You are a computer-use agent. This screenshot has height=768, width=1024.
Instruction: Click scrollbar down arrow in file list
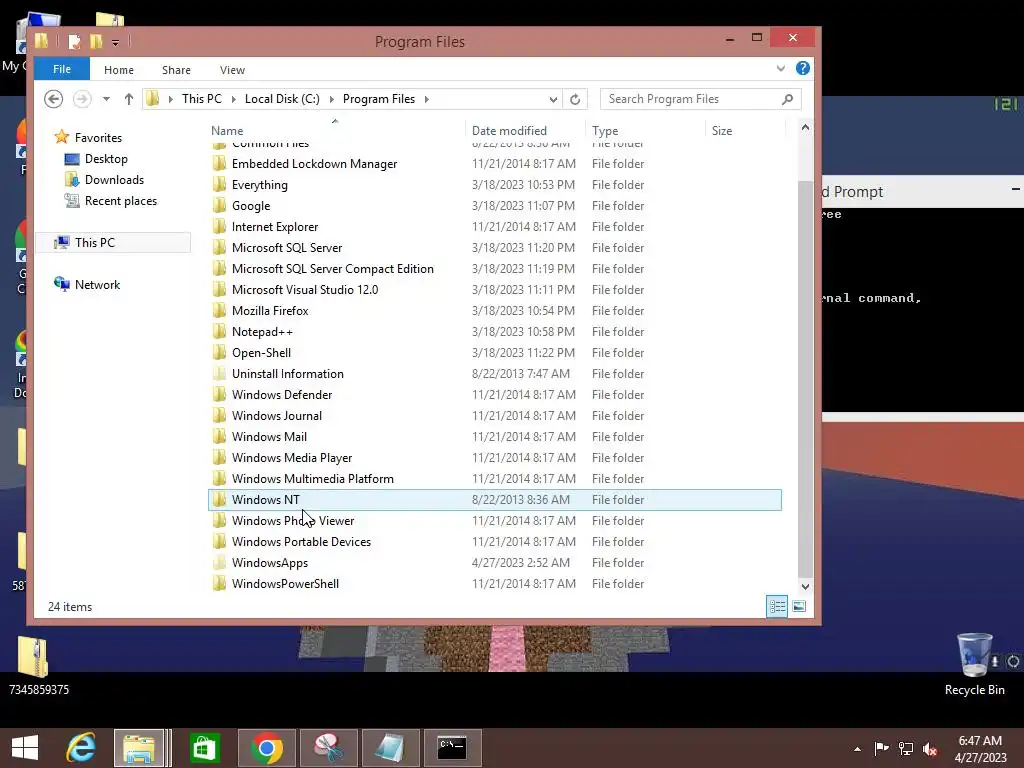[805, 586]
